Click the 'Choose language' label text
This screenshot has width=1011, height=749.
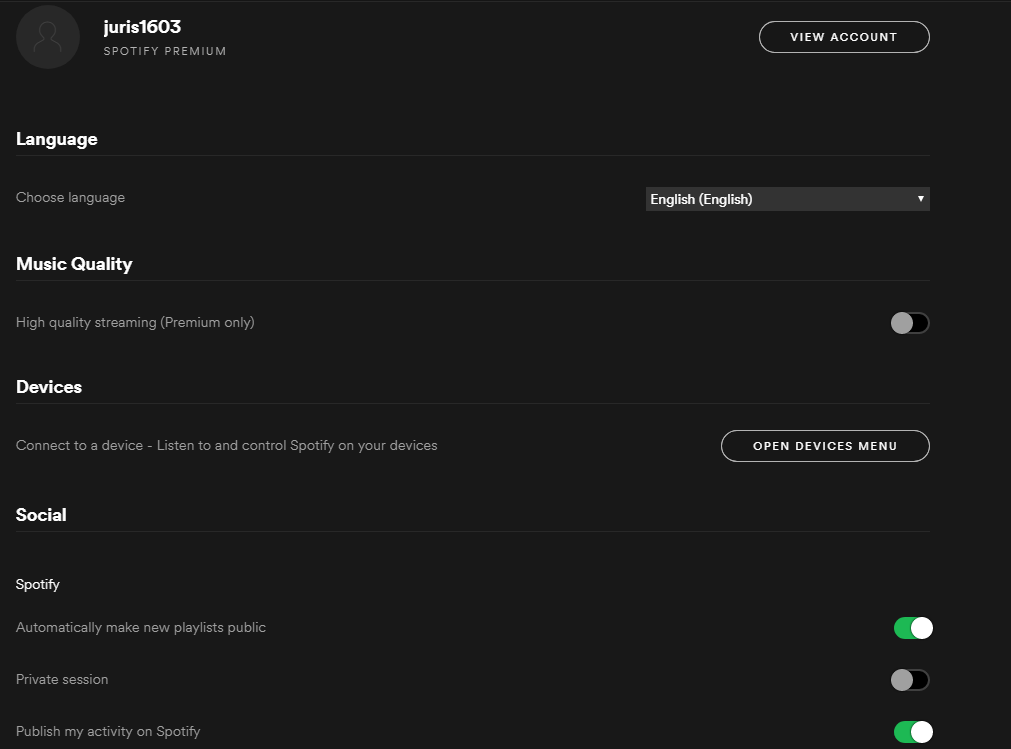tap(70, 198)
